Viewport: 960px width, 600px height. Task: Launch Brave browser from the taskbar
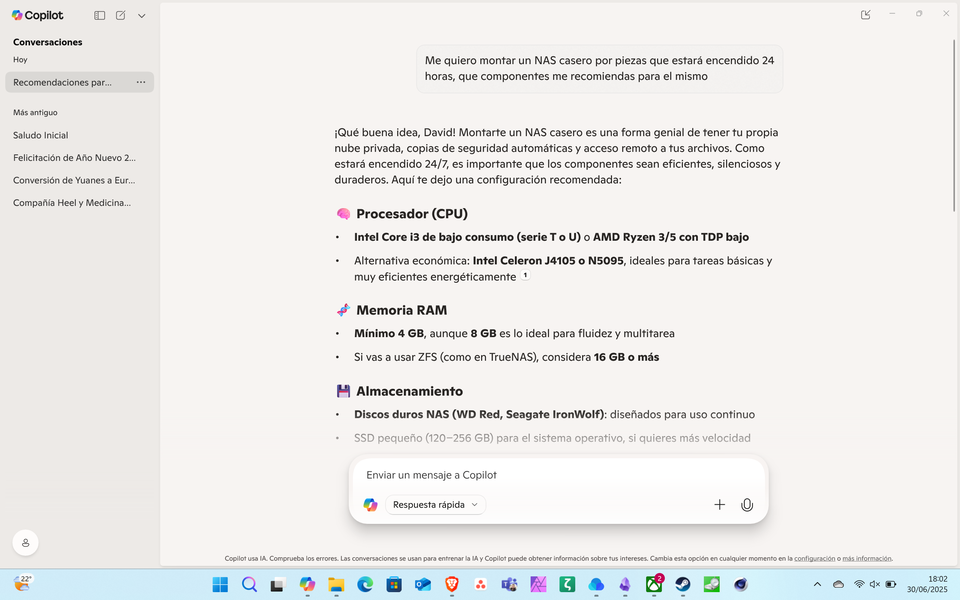coord(452,585)
